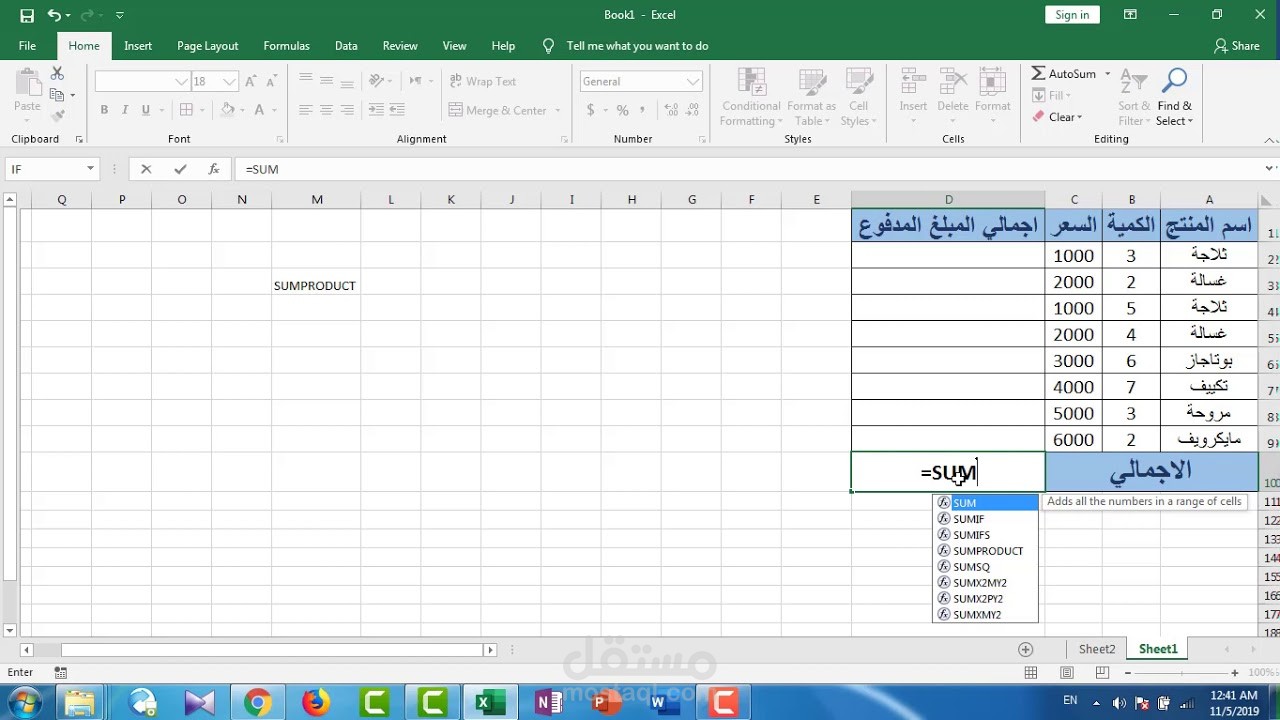
Task: Toggle Italic formatting
Action: 125,110
